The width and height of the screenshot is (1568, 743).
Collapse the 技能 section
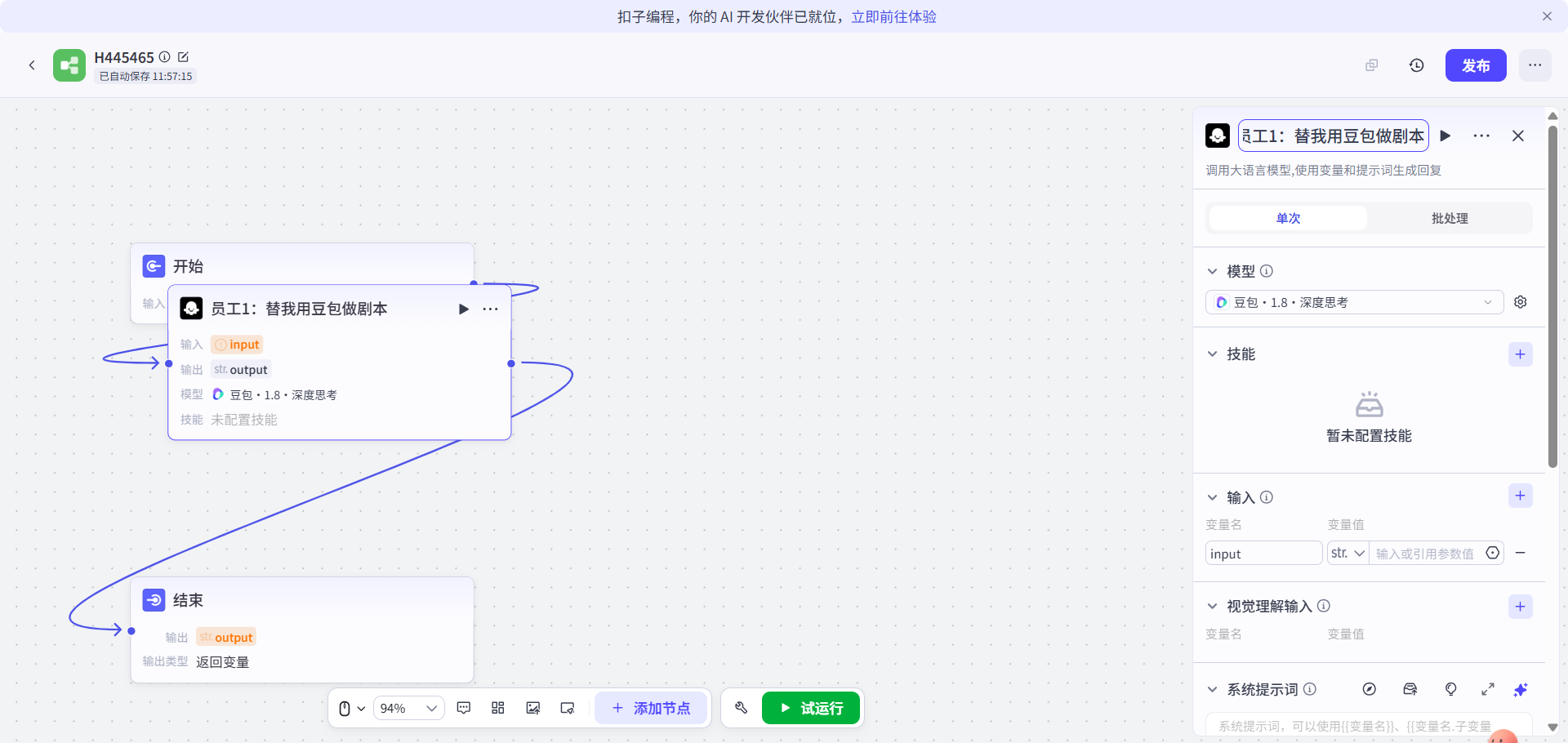pyautogui.click(x=1213, y=354)
